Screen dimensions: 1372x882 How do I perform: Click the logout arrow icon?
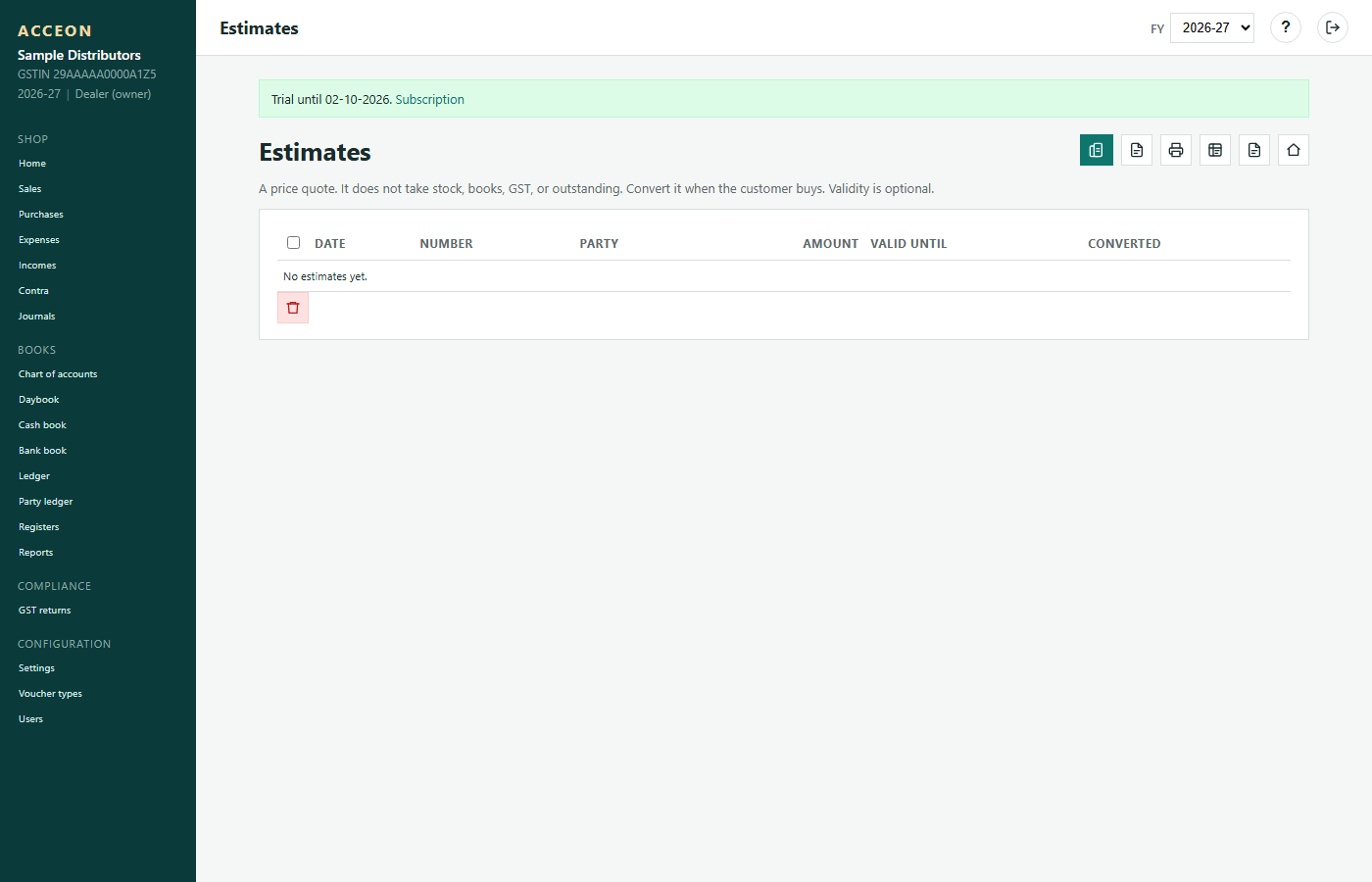(x=1333, y=27)
